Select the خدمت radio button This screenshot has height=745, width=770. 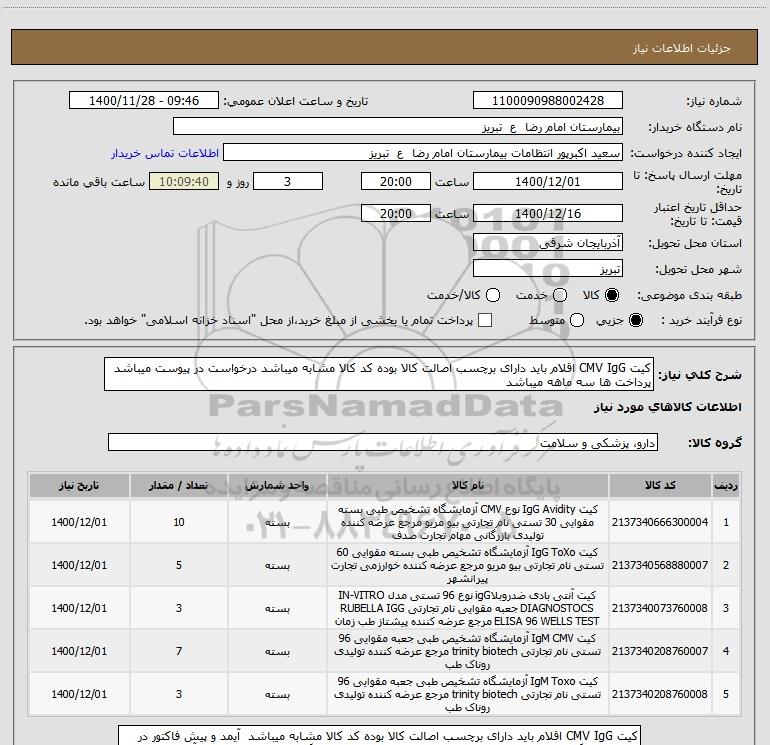560,295
